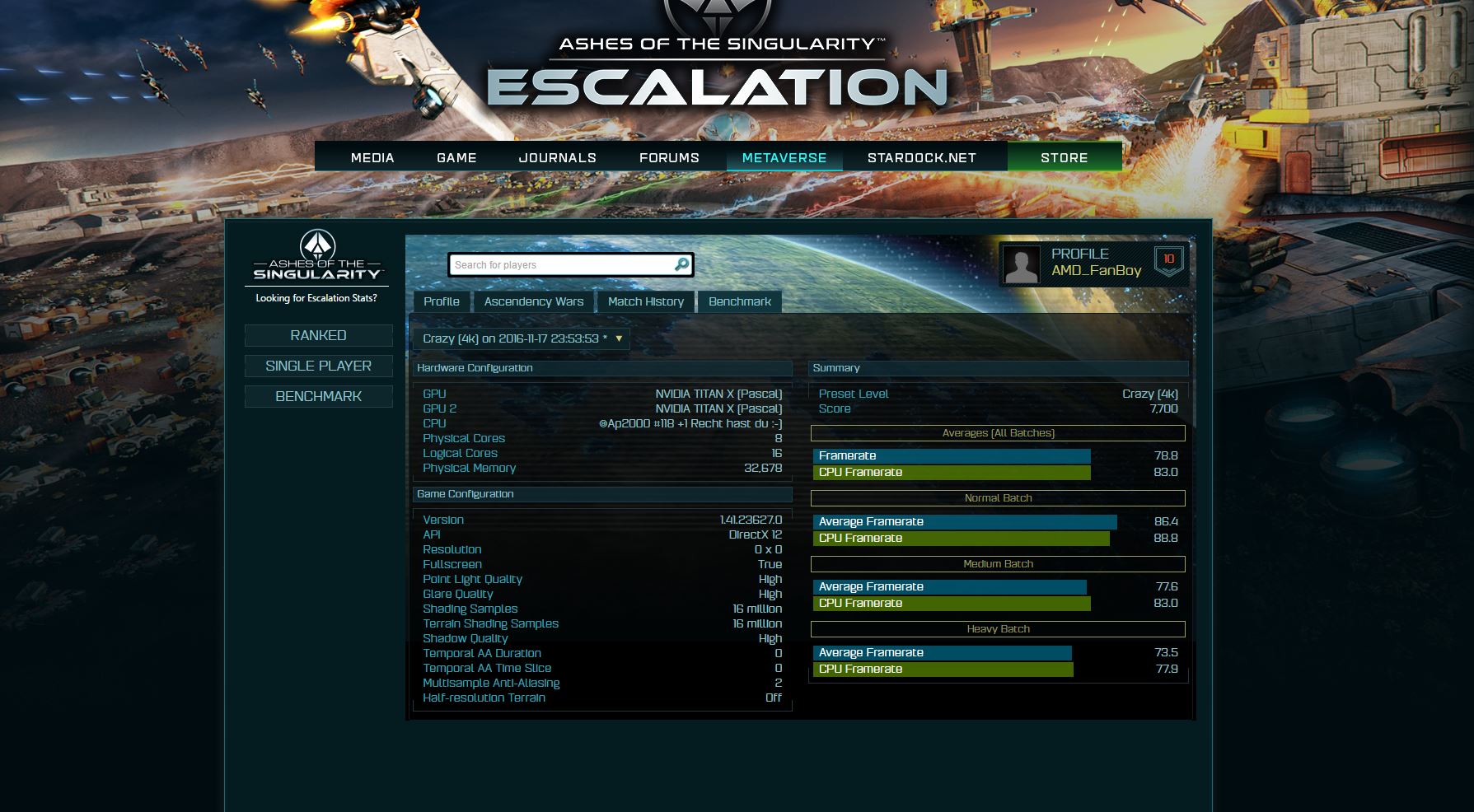Click the Resolution 0 x 0 value
Screen dimensions: 1474x812
(x=768, y=549)
